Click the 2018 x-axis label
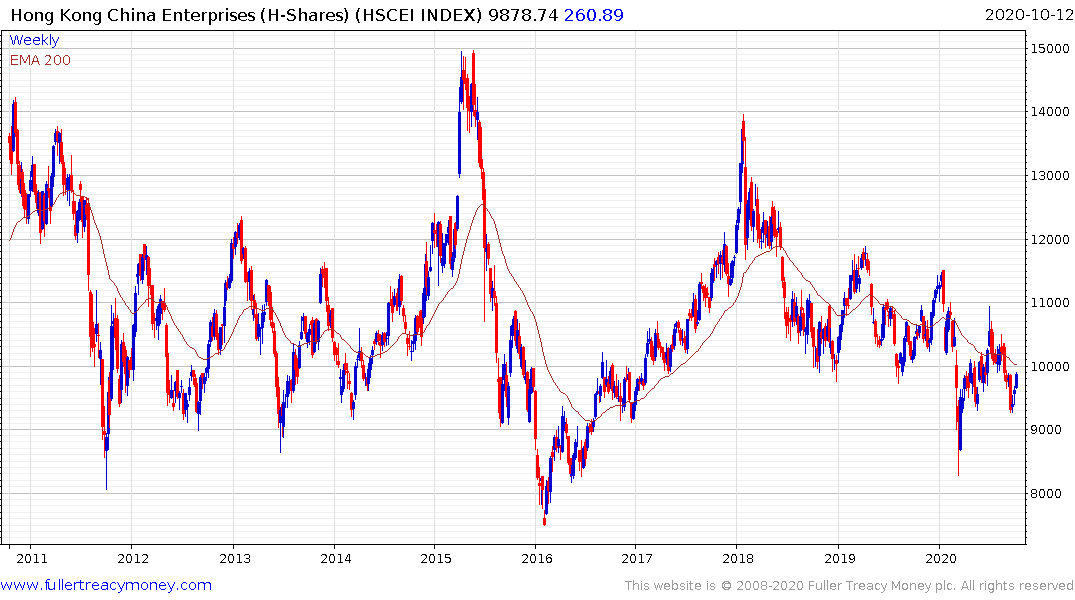Screen dimensions: 1075x600 point(738,558)
